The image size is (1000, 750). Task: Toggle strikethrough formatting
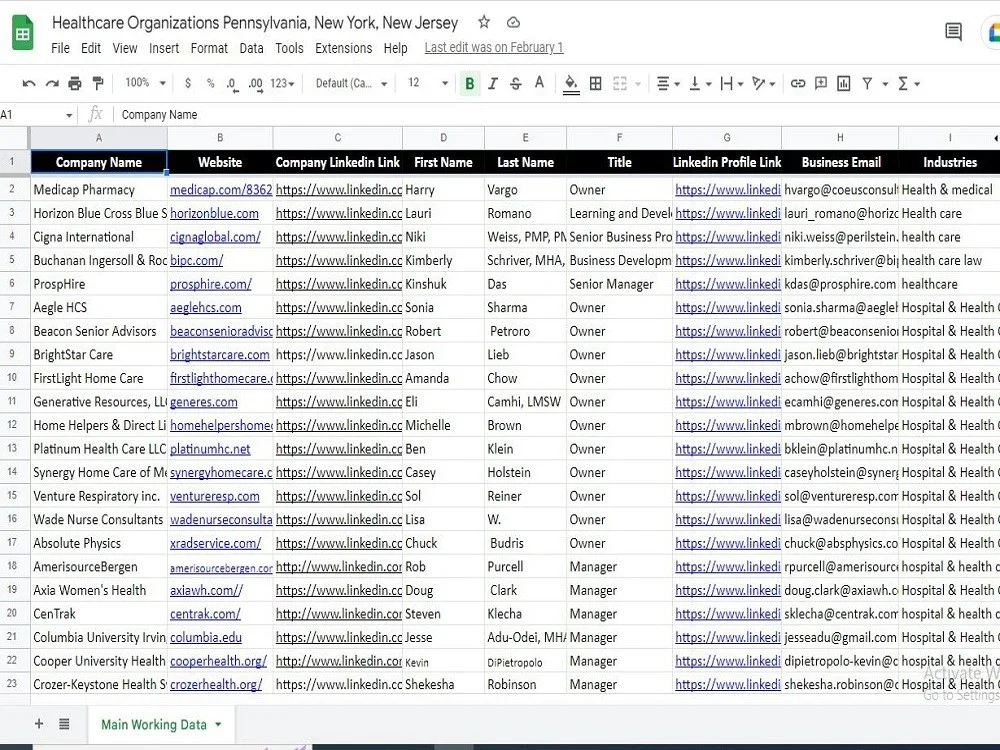515,84
